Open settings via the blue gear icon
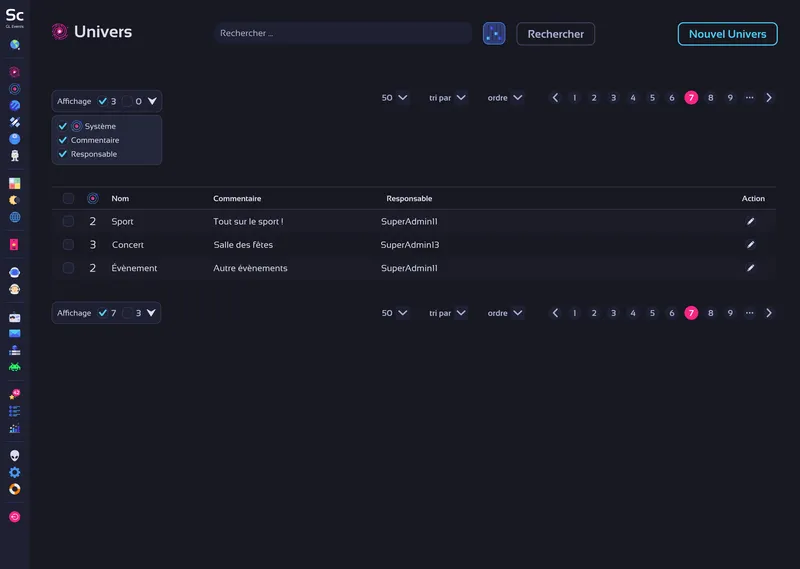 (15, 472)
